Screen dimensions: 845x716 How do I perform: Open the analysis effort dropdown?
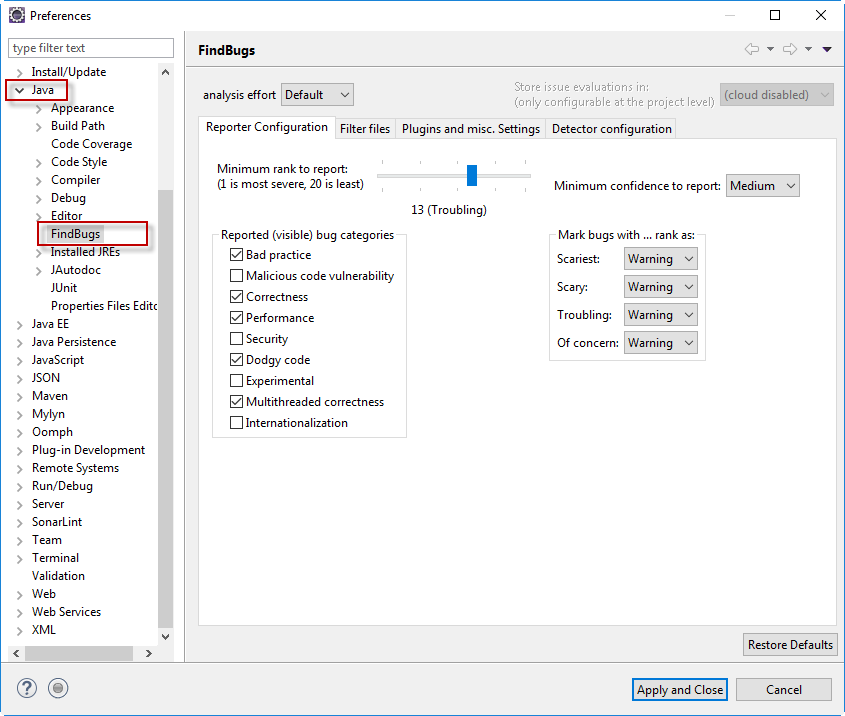click(x=317, y=95)
